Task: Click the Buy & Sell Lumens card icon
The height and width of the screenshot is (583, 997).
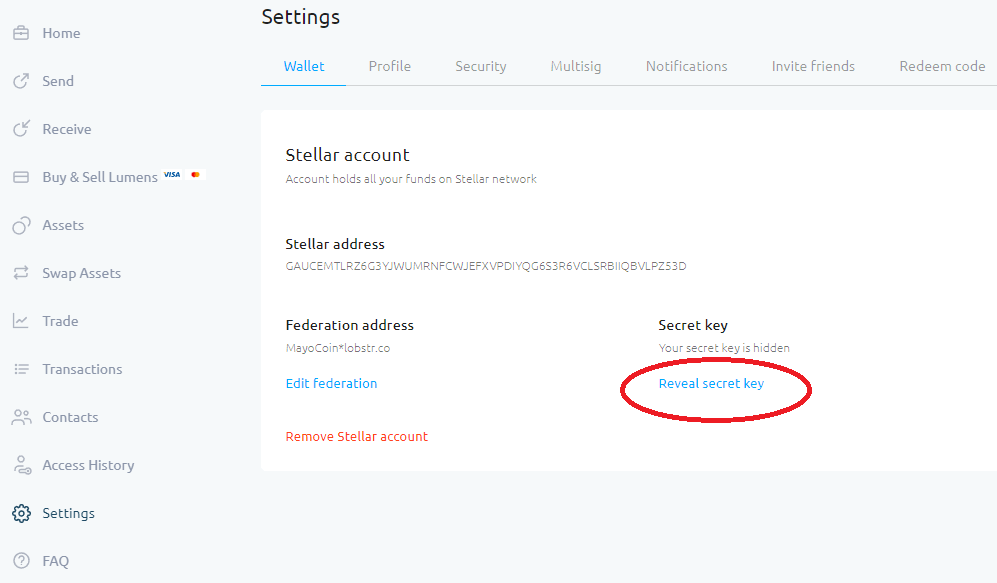Action: click(21, 176)
